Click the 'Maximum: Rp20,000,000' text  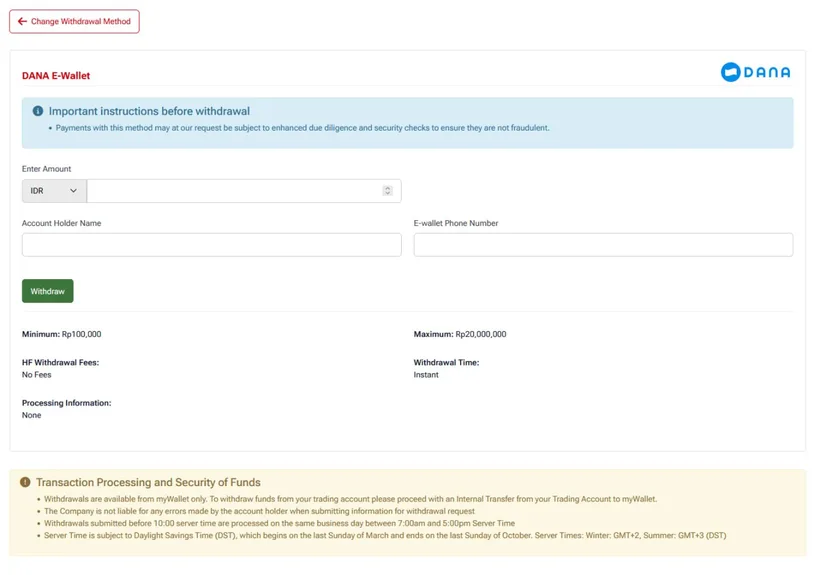[x=460, y=334]
